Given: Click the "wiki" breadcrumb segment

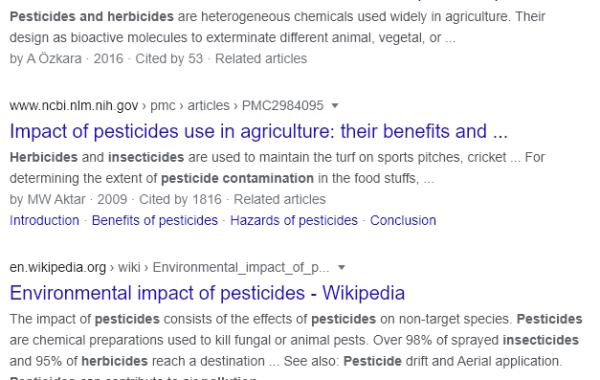Looking at the screenshot, I should click(129, 267).
